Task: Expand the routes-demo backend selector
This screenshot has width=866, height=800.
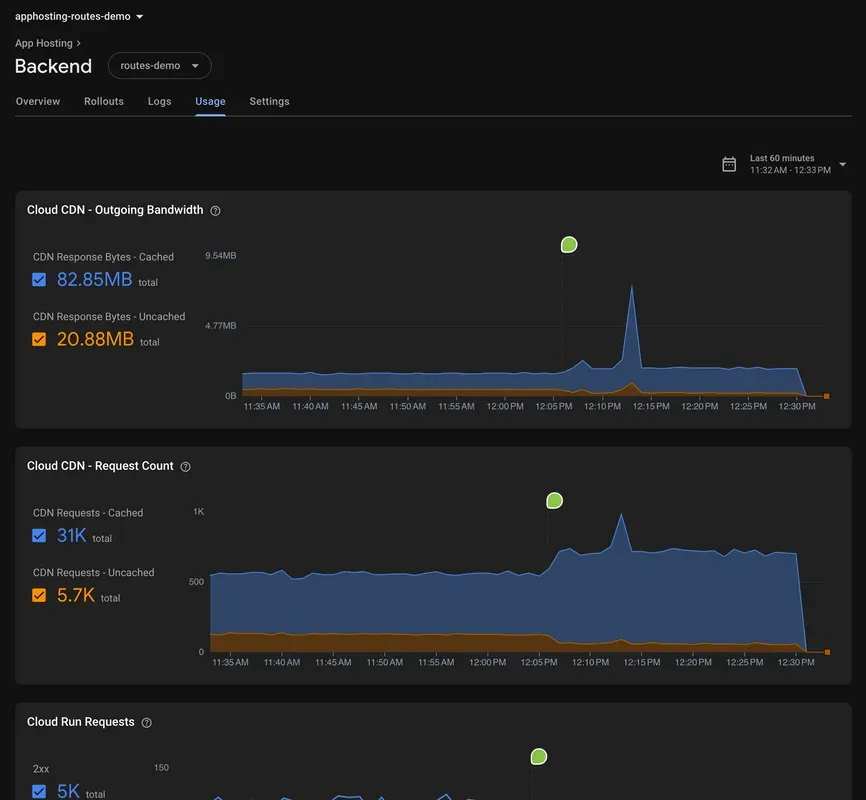Action: click(x=160, y=66)
